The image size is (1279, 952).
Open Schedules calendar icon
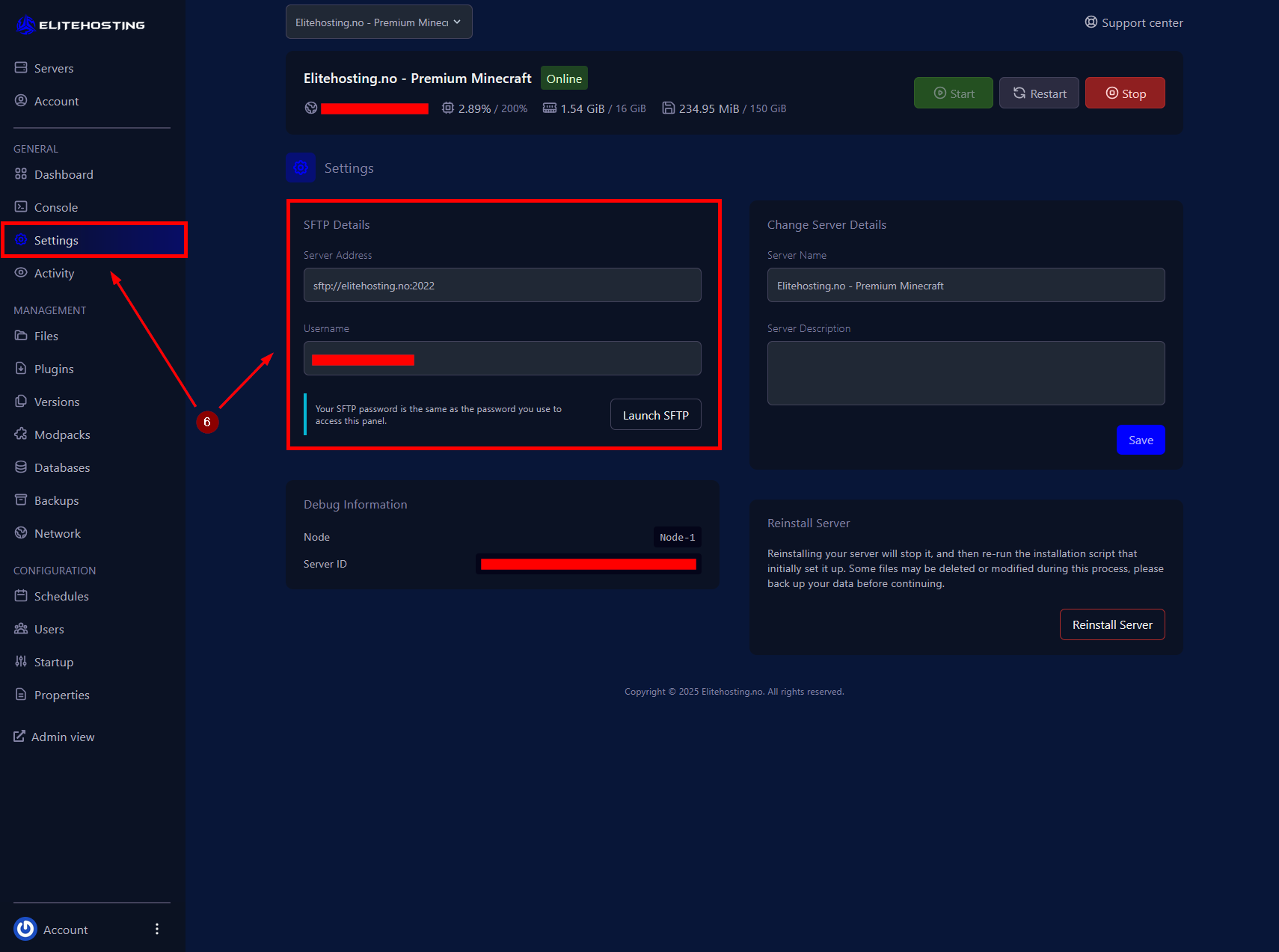click(x=21, y=596)
